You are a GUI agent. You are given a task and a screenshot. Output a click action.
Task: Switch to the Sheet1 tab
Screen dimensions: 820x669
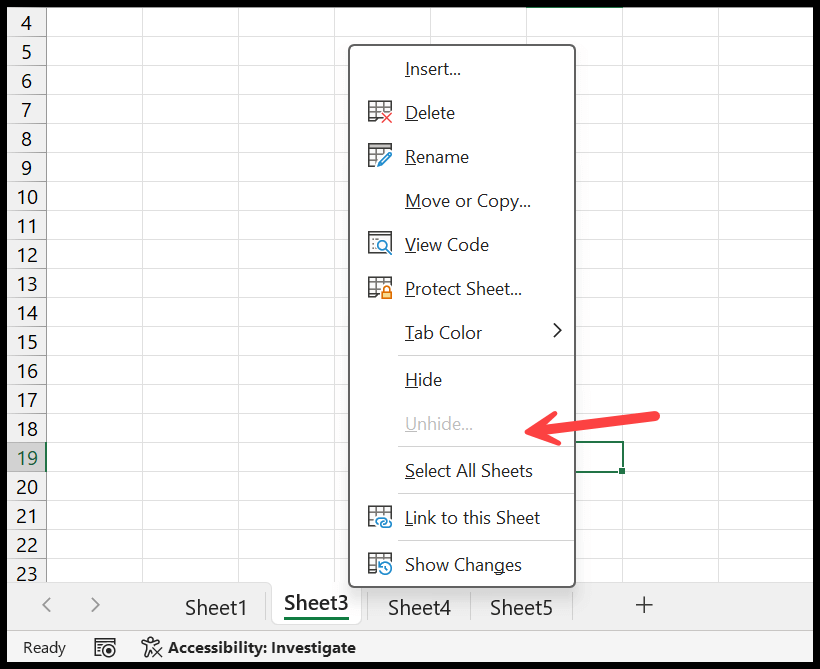click(215, 607)
